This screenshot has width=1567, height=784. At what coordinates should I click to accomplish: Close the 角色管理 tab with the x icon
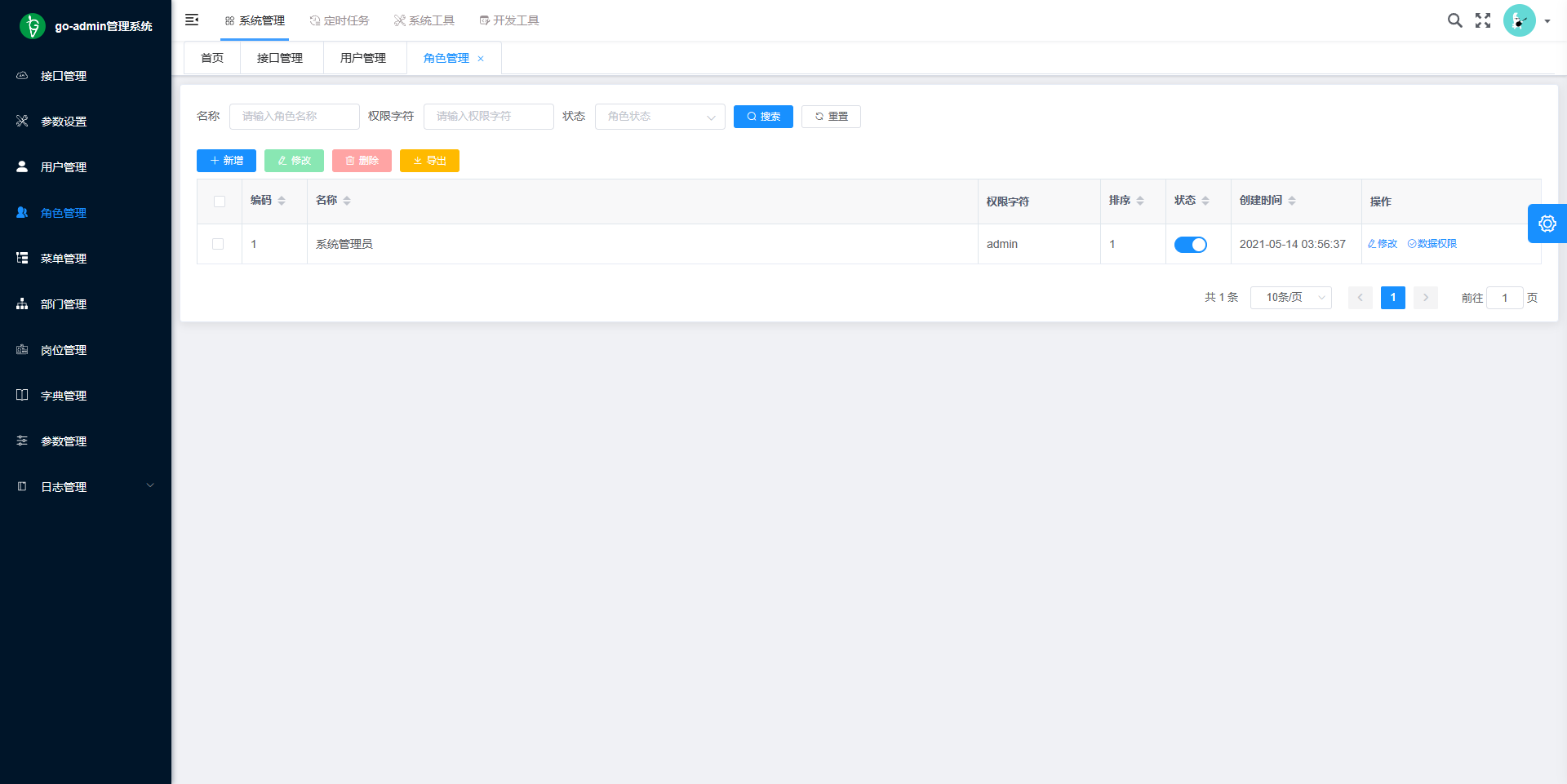[481, 59]
